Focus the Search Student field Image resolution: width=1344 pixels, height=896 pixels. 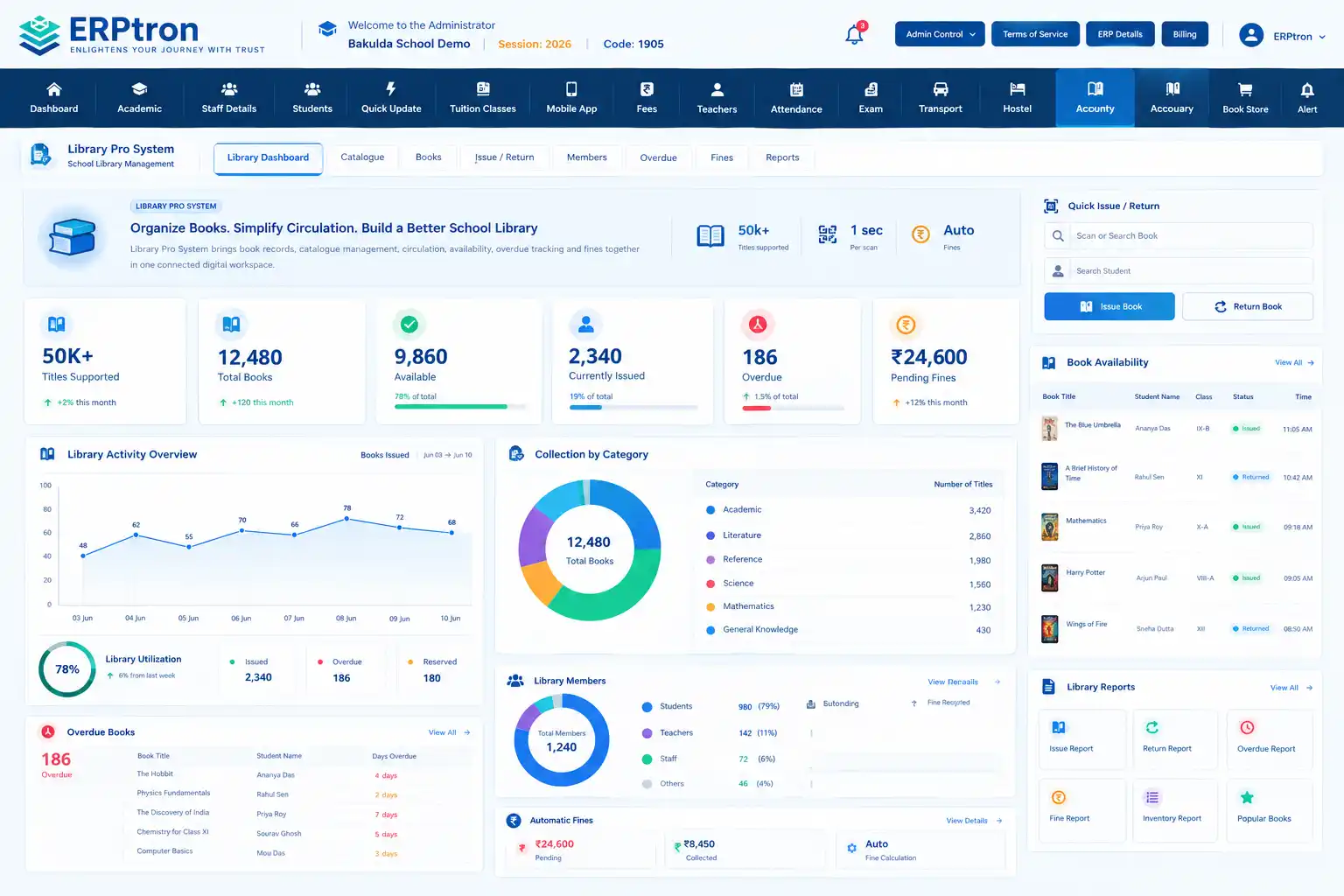(1179, 271)
